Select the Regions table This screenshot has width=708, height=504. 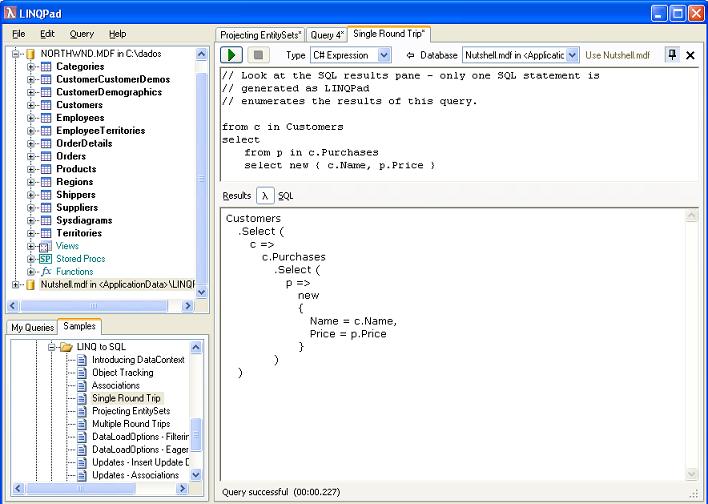click(x=75, y=182)
